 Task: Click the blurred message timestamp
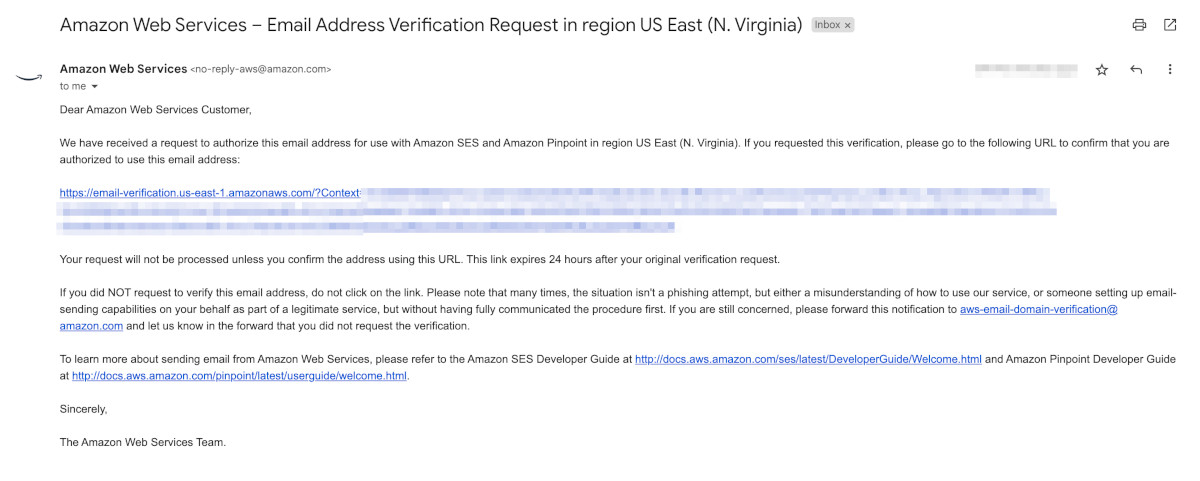tap(1026, 70)
